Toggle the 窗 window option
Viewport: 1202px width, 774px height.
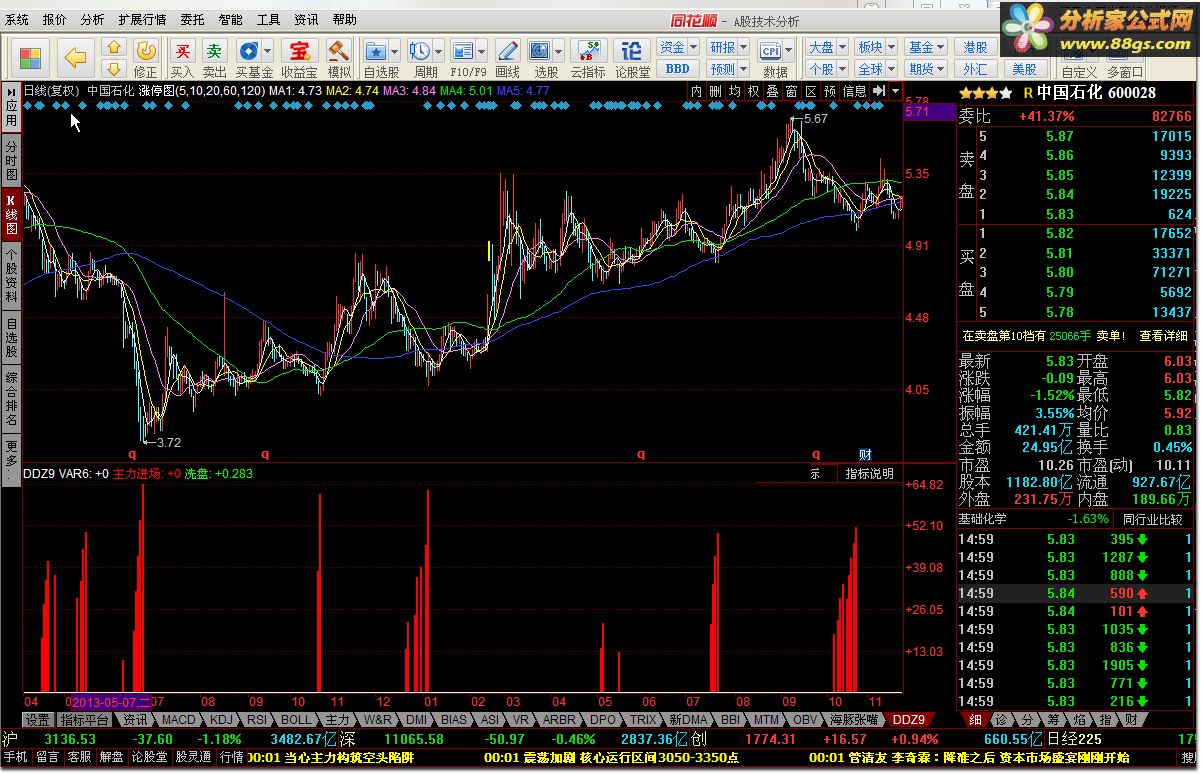click(791, 91)
